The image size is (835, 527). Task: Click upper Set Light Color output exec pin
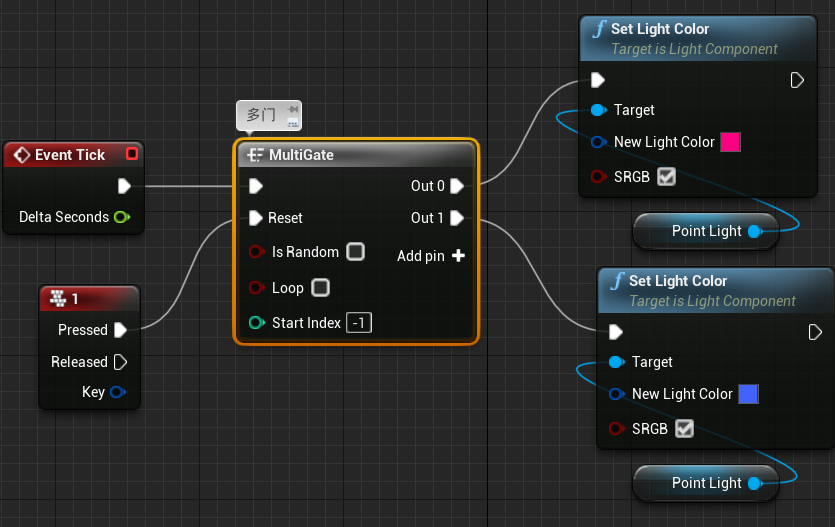[x=797, y=80]
